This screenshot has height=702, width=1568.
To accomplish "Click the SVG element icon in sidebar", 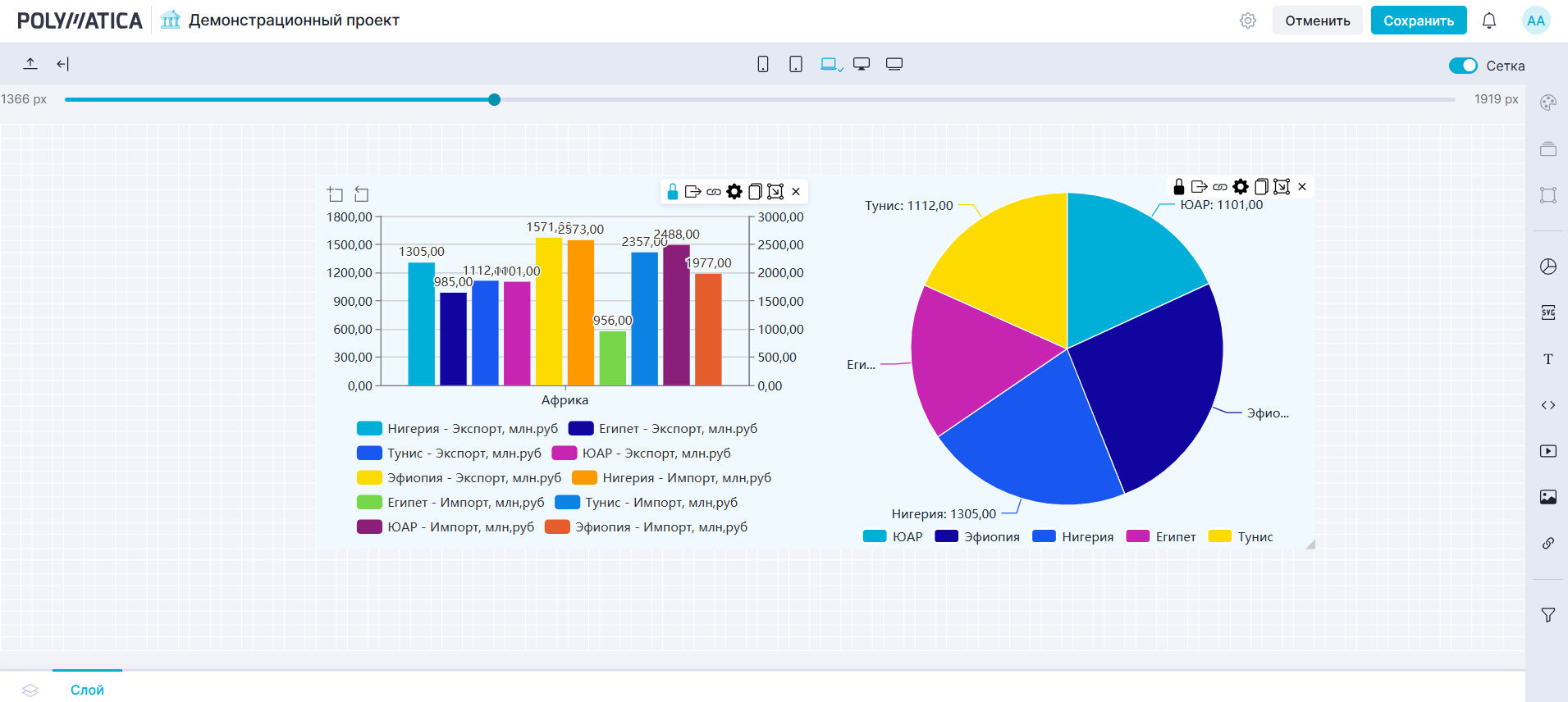I will (x=1547, y=312).
